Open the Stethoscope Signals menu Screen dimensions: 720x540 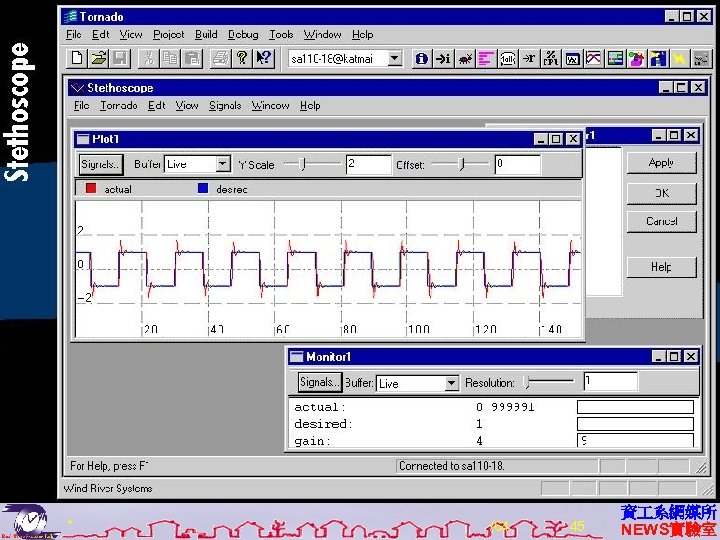[x=225, y=106]
